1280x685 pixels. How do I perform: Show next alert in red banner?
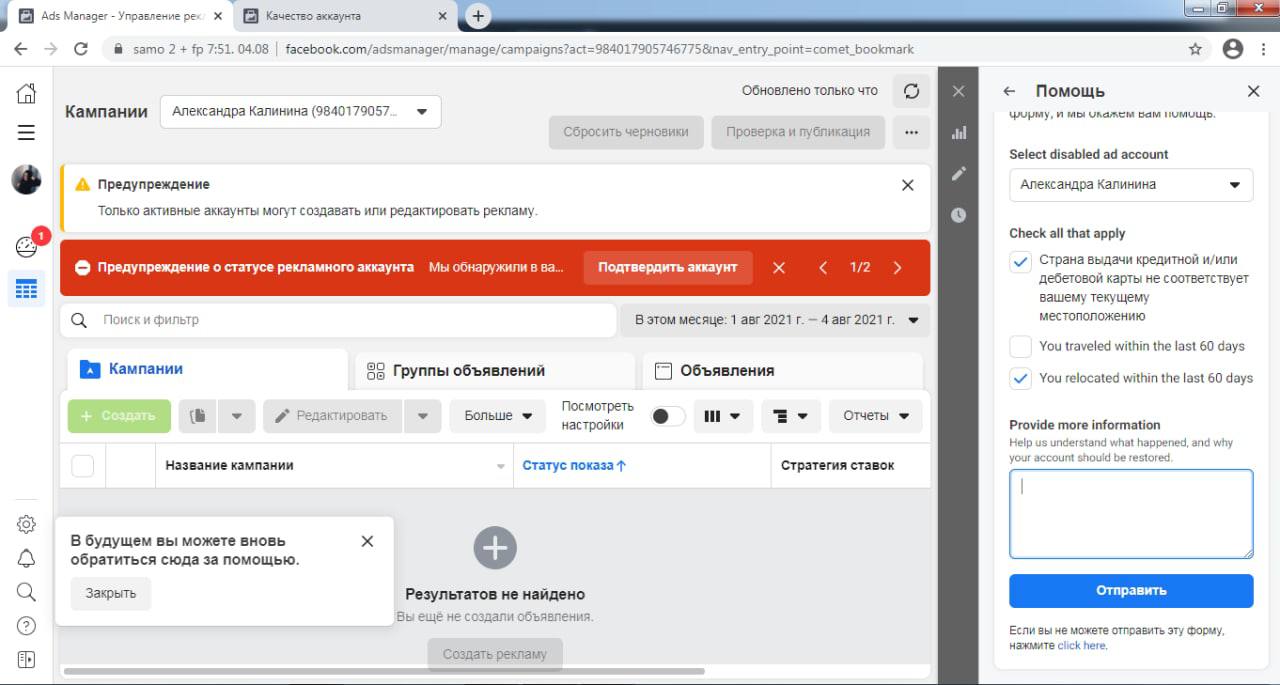coord(897,268)
